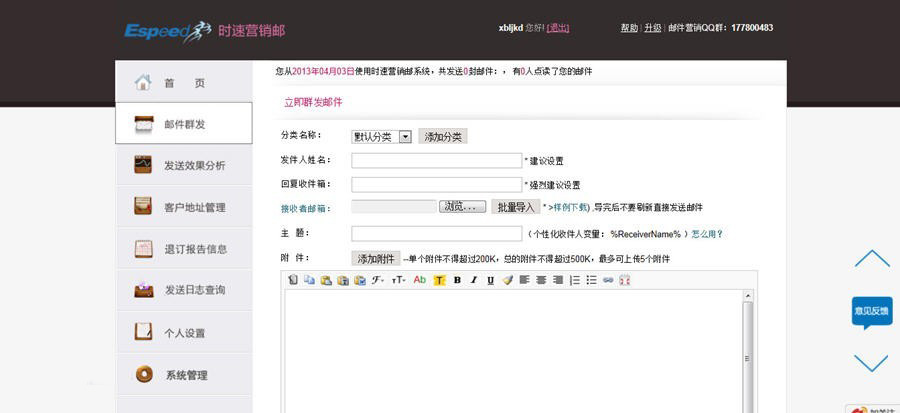Center-align text in the editor
Image resolution: width=900 pixels, height=413 pixels.
tap(541, 281)
